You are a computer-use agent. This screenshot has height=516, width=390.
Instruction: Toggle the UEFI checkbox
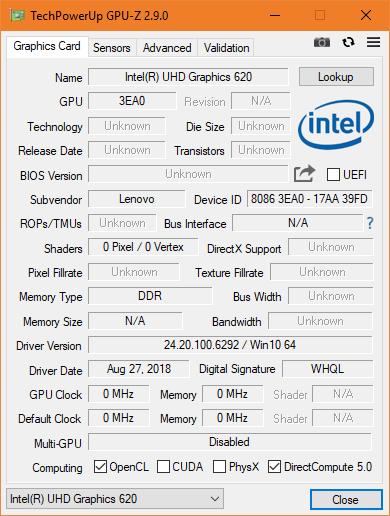[x=333, y=174]
